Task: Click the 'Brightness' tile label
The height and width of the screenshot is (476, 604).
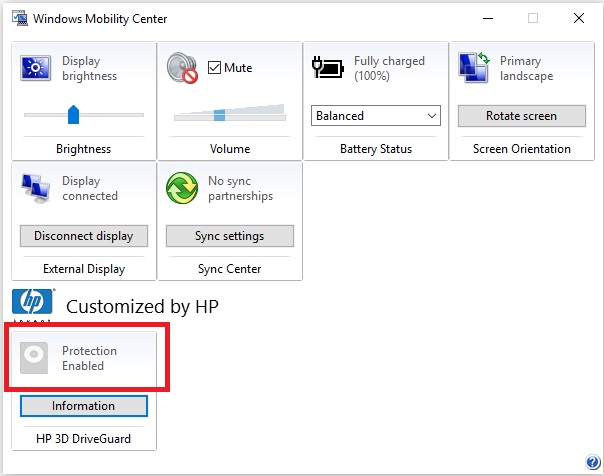Action: click(x=84, y=149)
